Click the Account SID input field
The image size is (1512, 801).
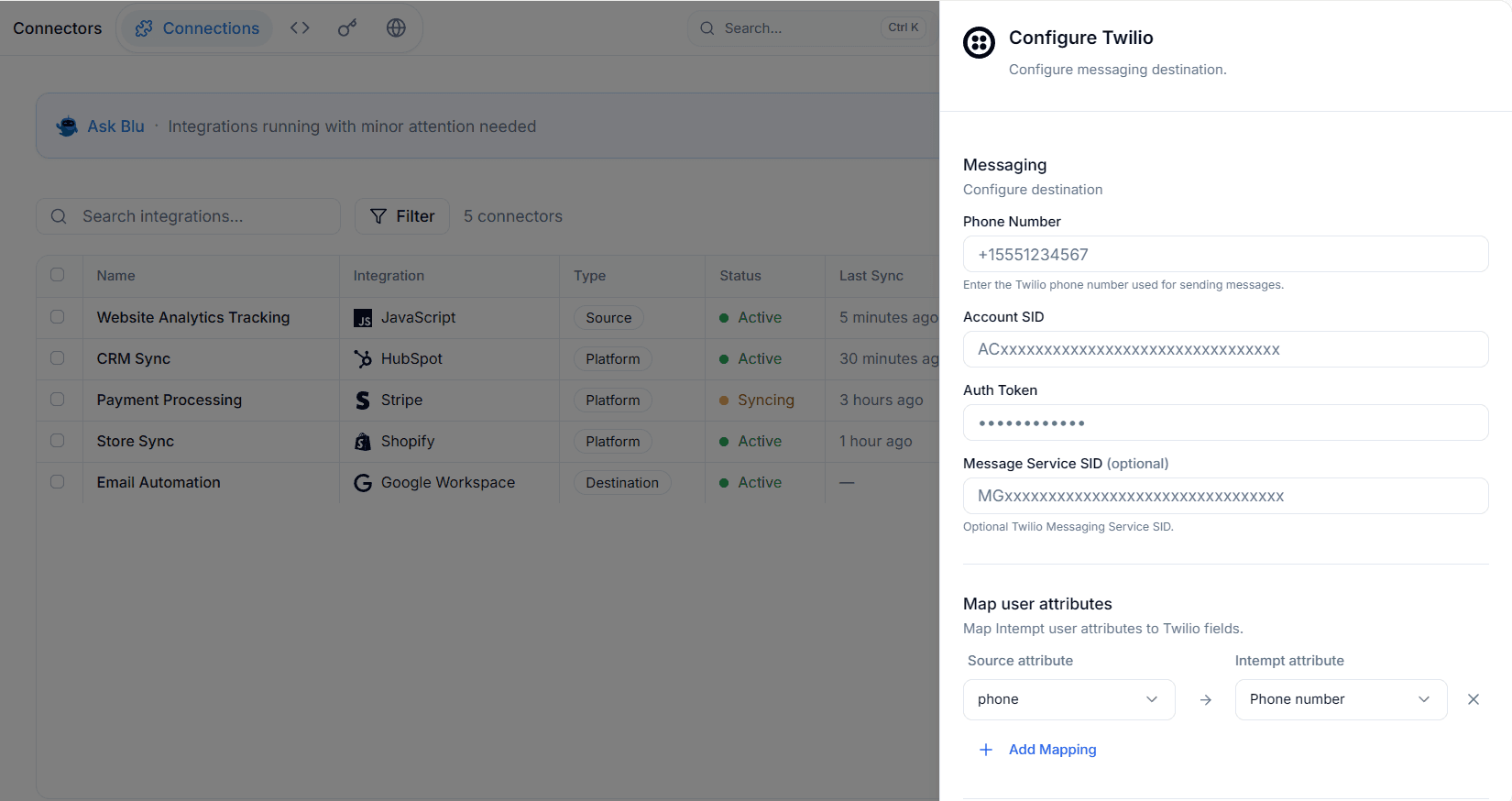[x=1225, y=349]
